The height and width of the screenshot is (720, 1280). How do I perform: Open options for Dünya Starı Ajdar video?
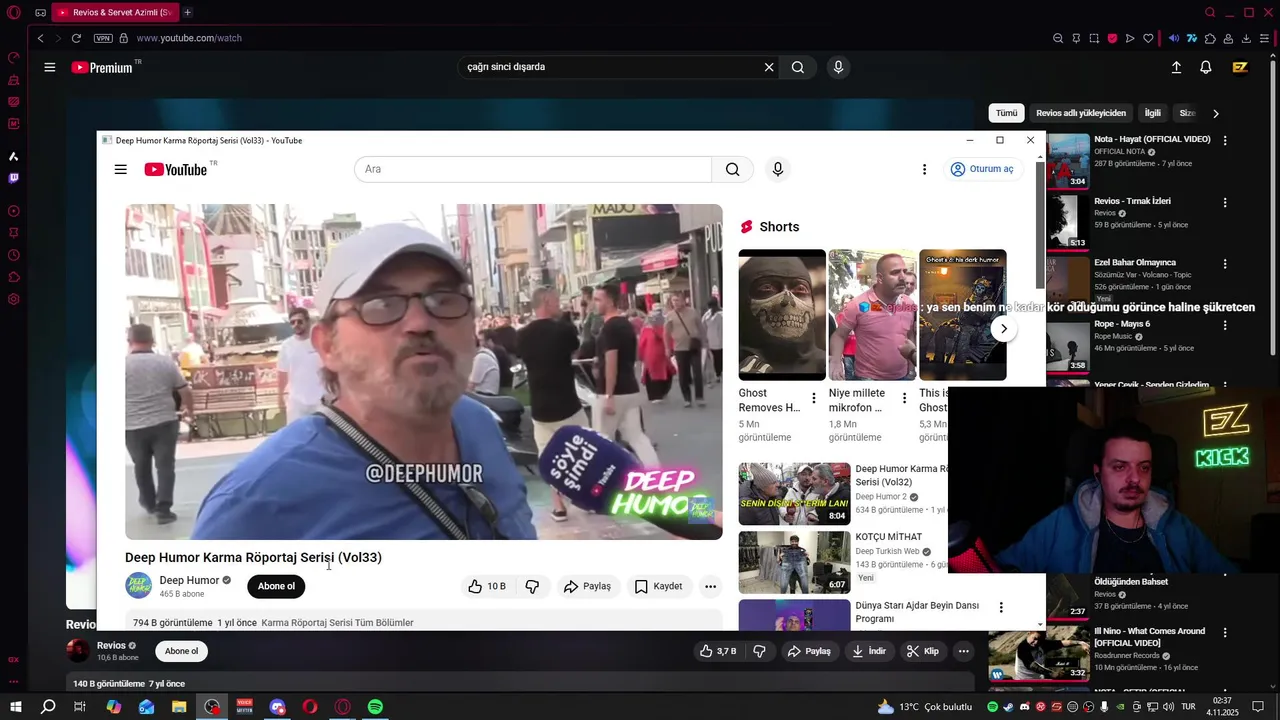point(1000,607)
